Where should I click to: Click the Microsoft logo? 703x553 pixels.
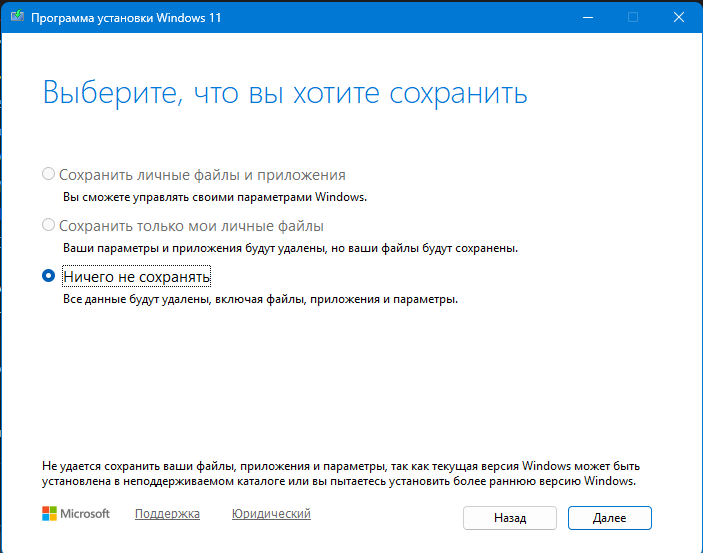[76, 514]
